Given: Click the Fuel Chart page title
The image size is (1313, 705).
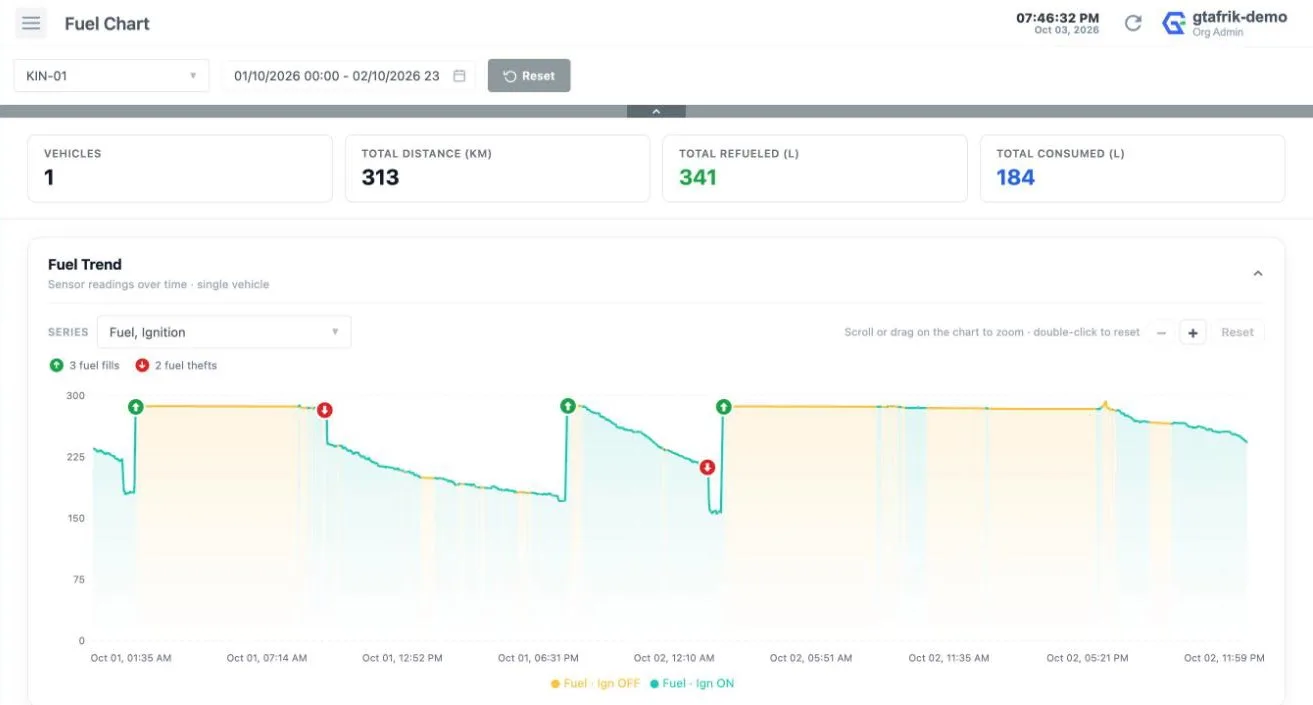Looking at the screenshot, I should click(107, 23).
